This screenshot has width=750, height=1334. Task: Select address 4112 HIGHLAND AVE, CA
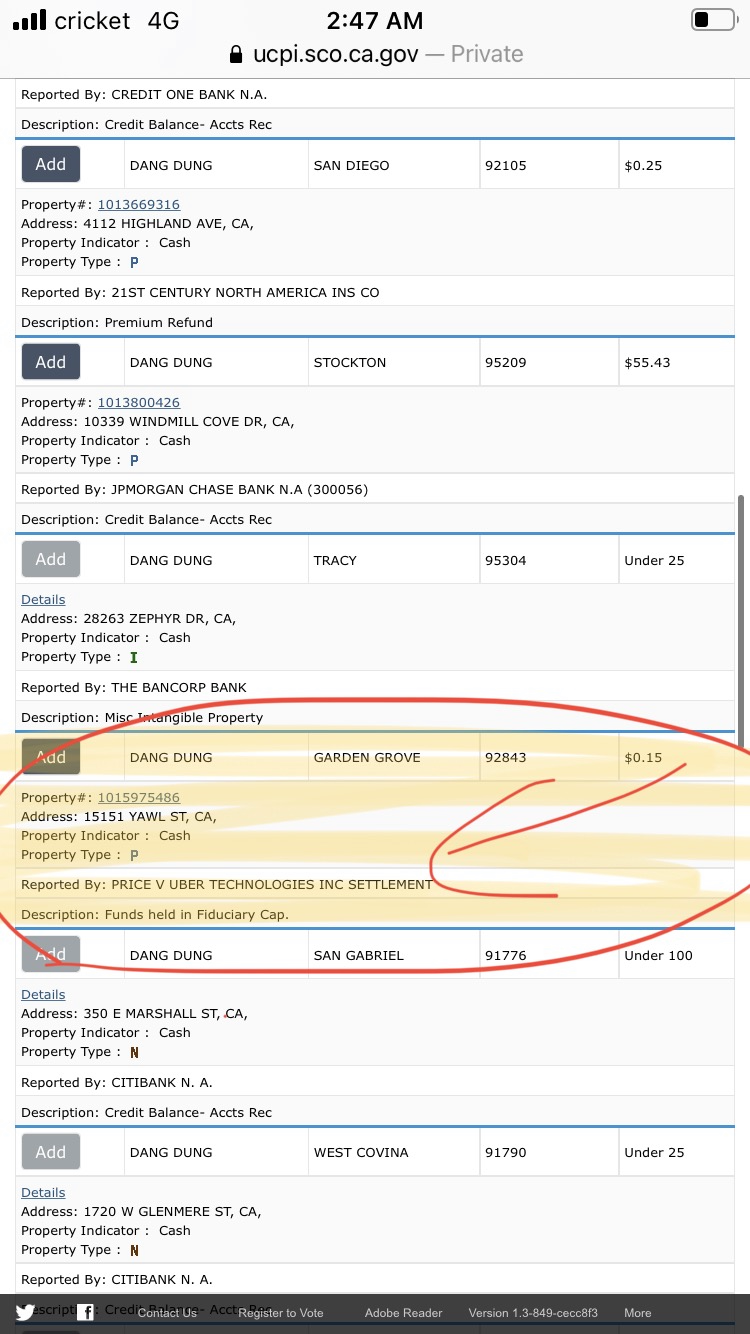coord(168,224)
